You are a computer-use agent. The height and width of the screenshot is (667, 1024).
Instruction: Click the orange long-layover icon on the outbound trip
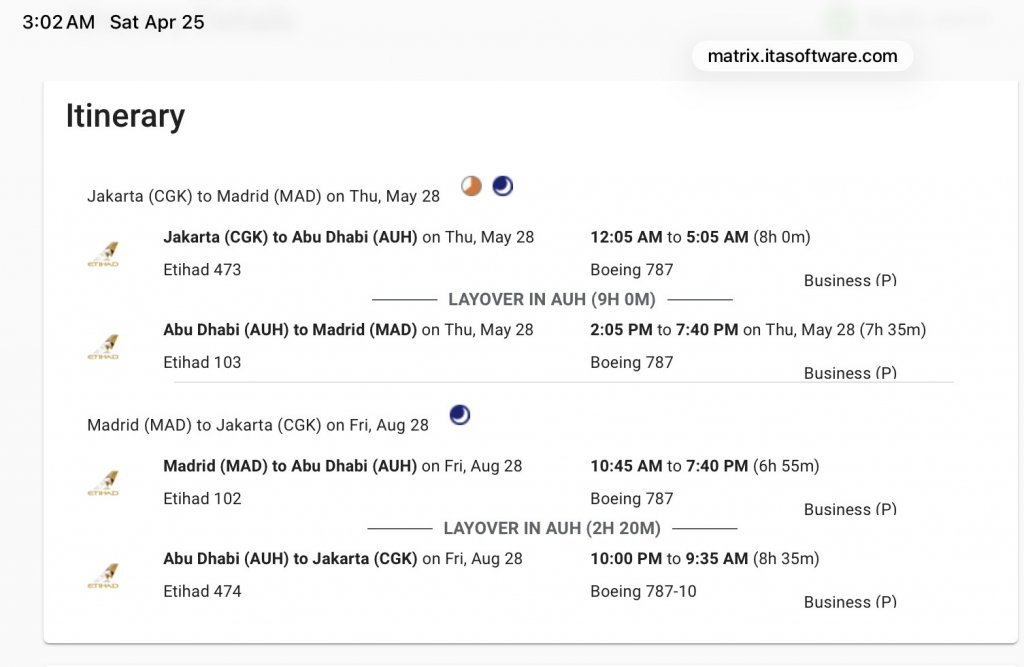pos(471,186)
